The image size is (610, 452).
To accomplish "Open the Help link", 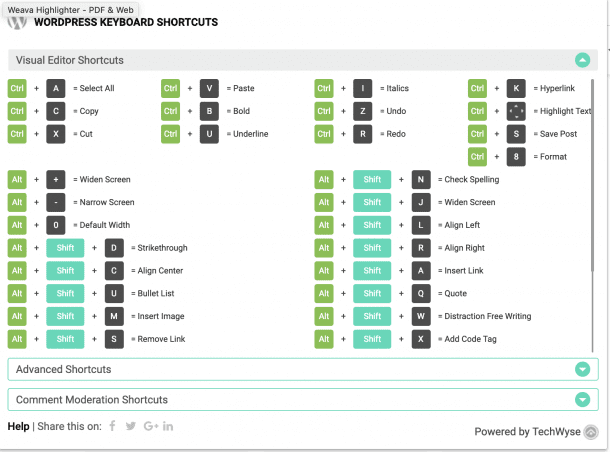I will pos(18,427).
